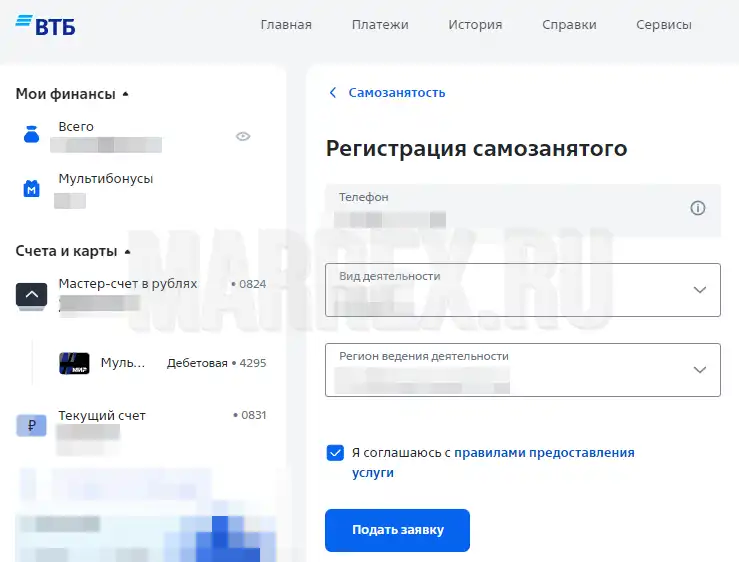Open Мастер-счет в рублях account

click(x=128, y=283)
